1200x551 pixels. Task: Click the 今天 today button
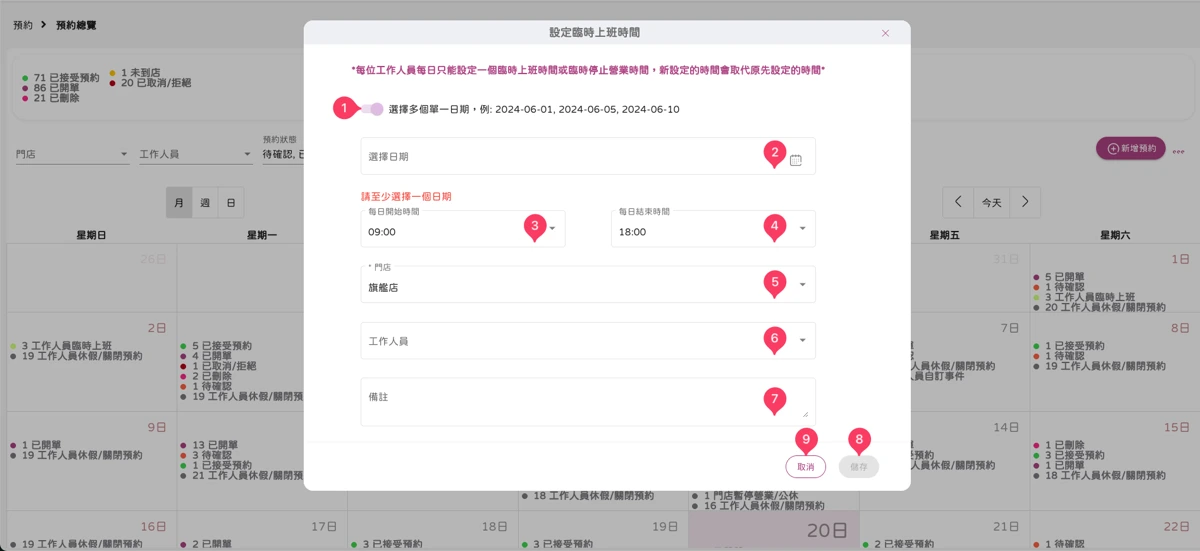point(991,202)
